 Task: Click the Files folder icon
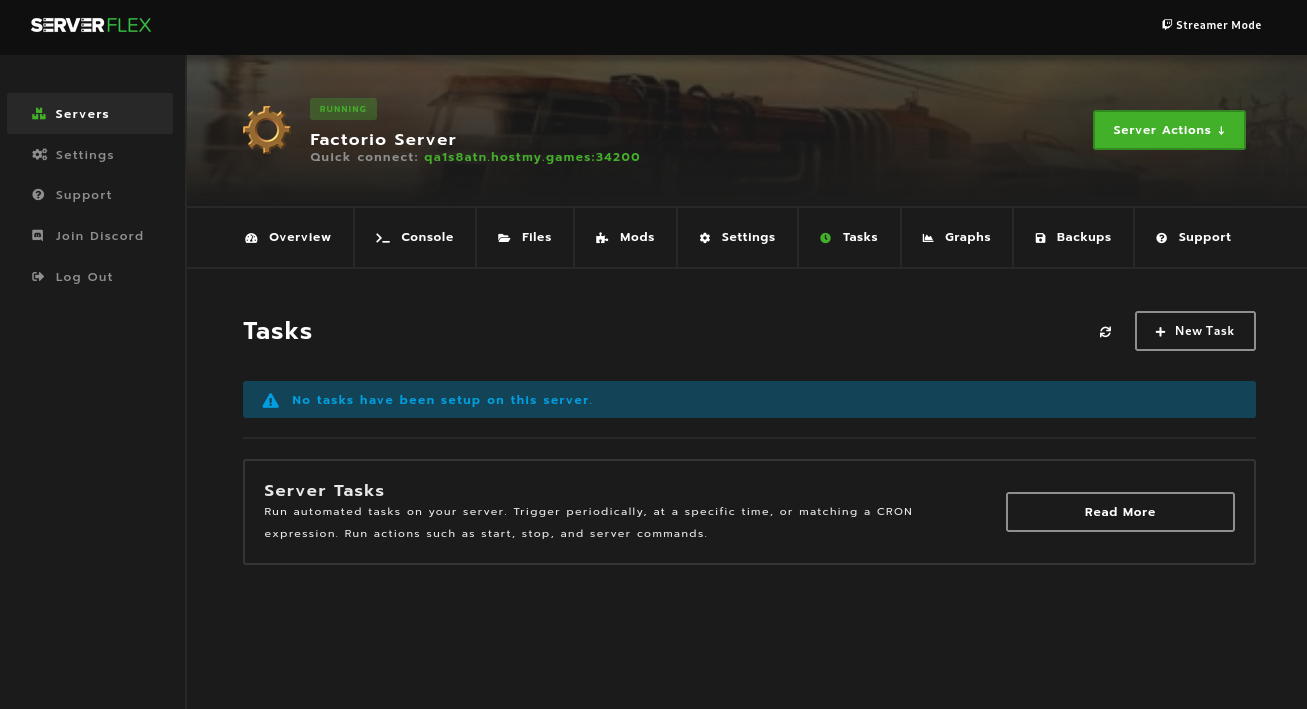point(504,238)
